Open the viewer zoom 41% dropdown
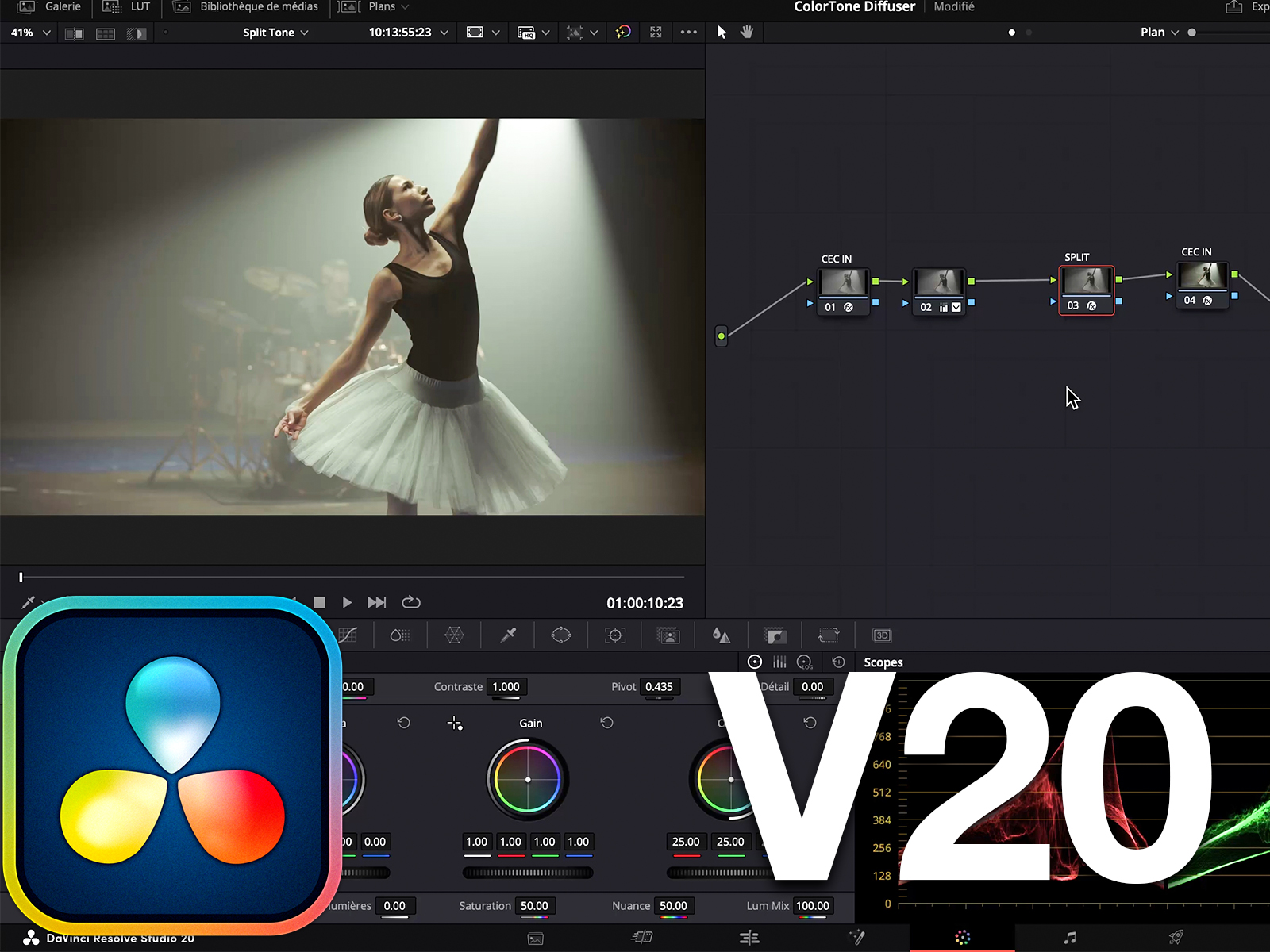 click(30, 33)
